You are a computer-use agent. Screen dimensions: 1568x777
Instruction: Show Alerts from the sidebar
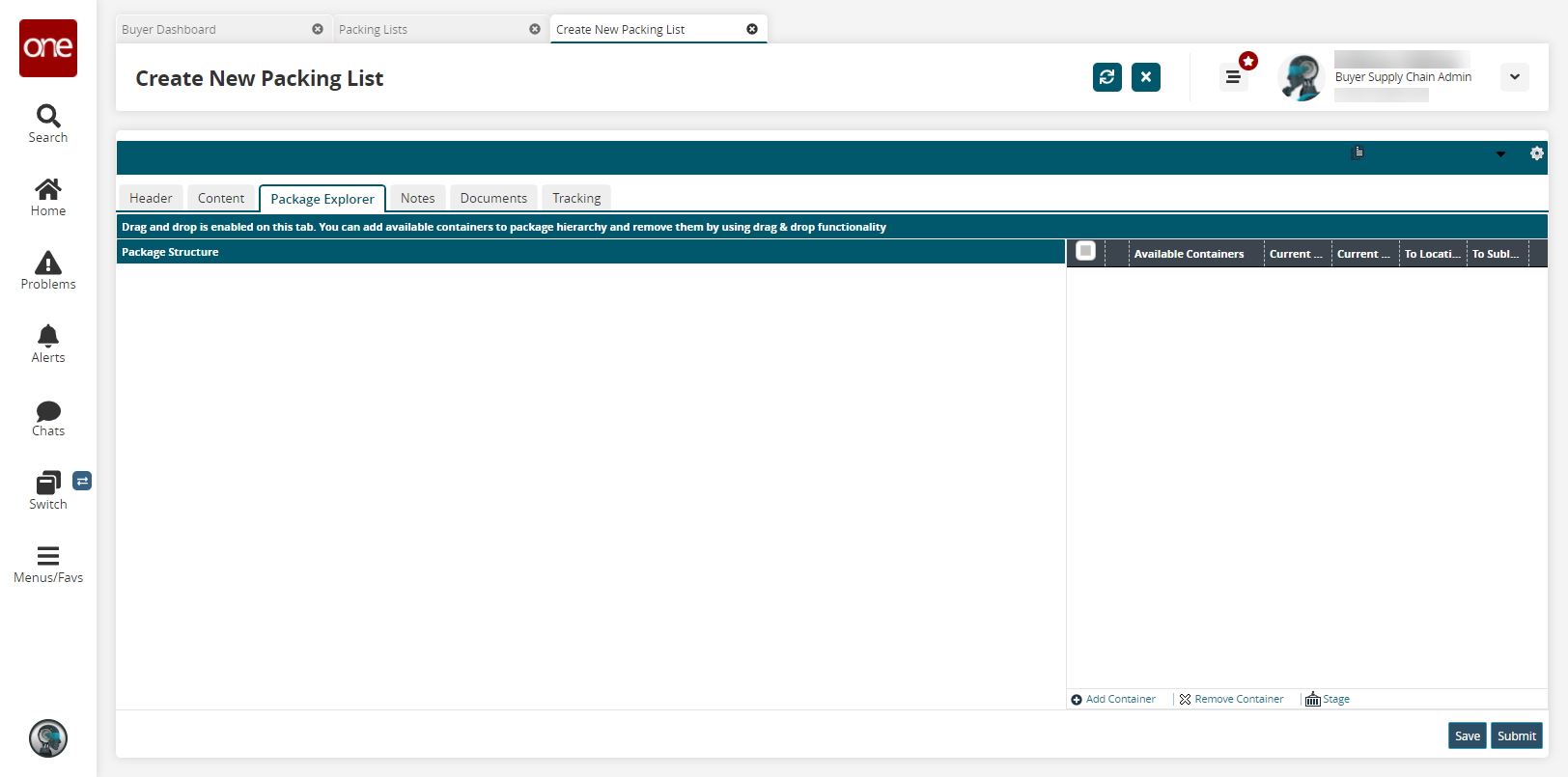click(48, 345)
